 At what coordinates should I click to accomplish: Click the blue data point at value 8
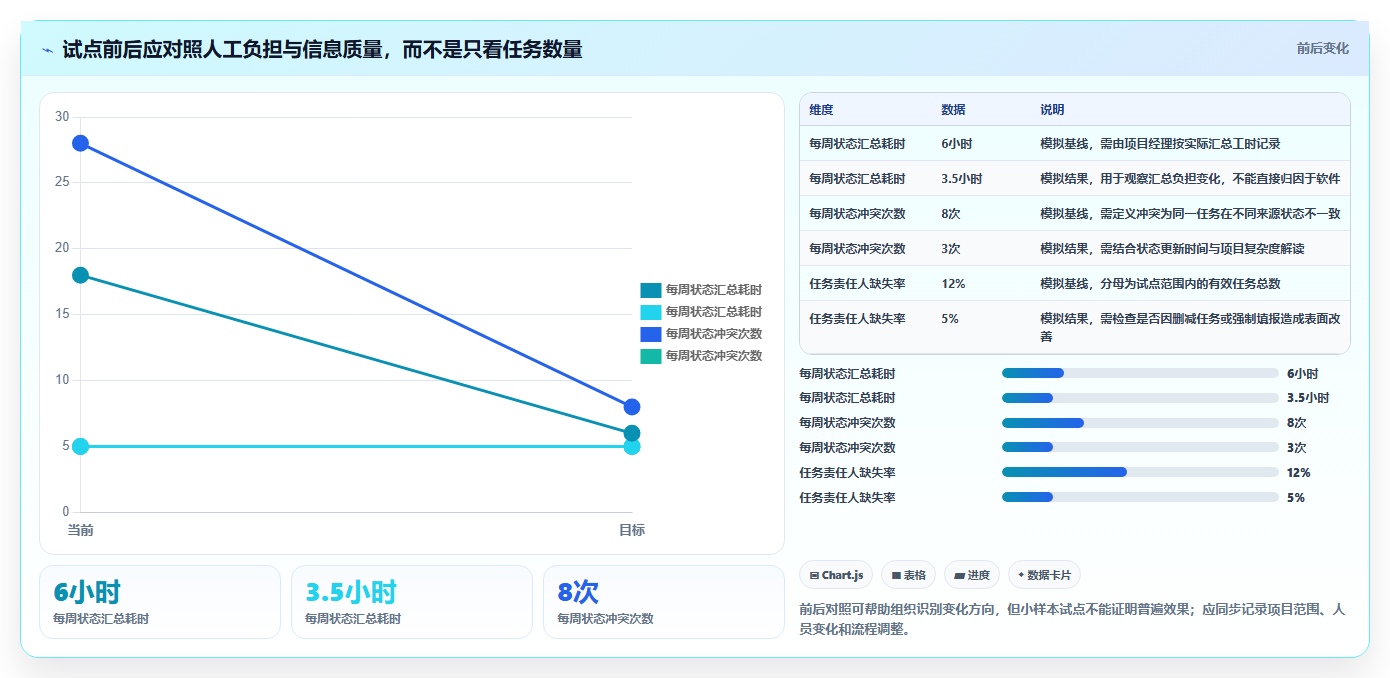click(x=632, y=407)
